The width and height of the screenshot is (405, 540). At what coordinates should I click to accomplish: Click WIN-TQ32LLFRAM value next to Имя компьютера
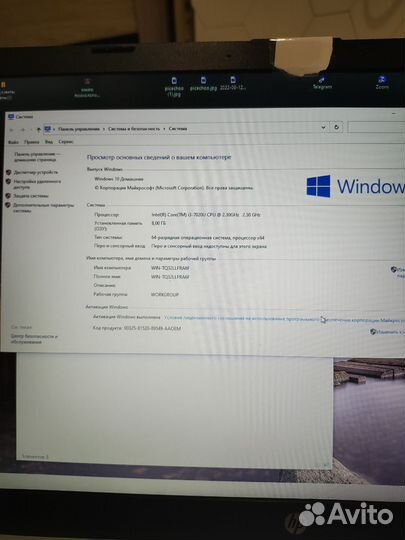point(170,268)
